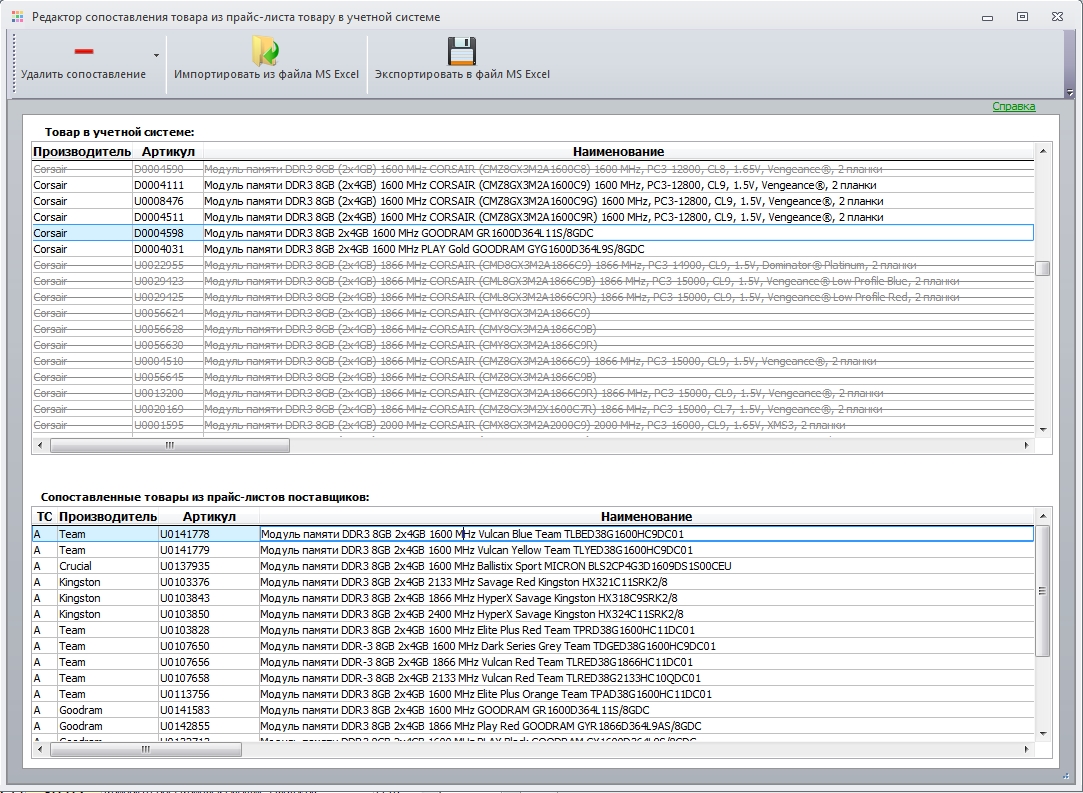Select Goodram row with article U0142855

533,726
